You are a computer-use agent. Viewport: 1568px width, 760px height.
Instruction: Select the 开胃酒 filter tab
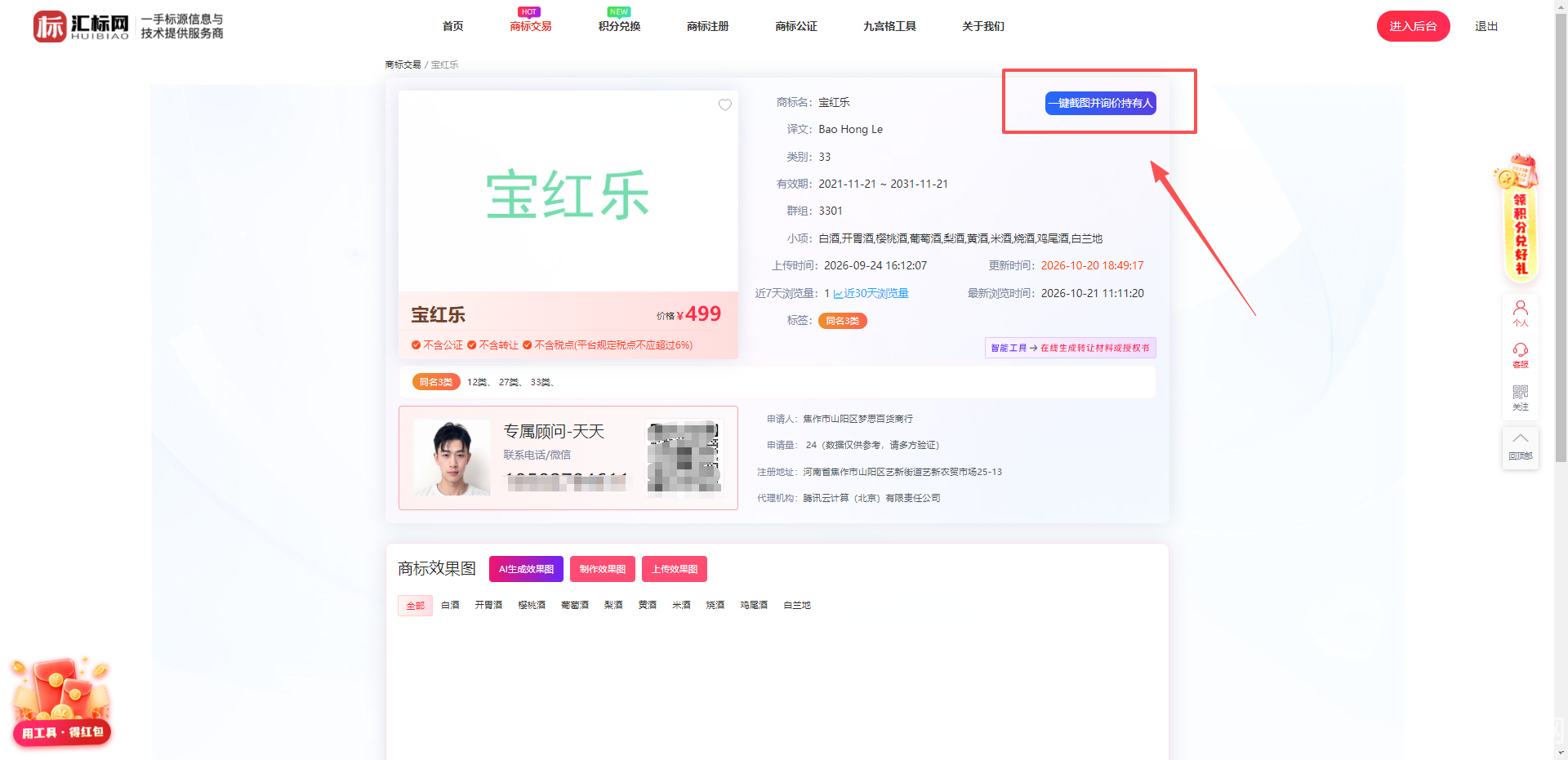(488, 605)
